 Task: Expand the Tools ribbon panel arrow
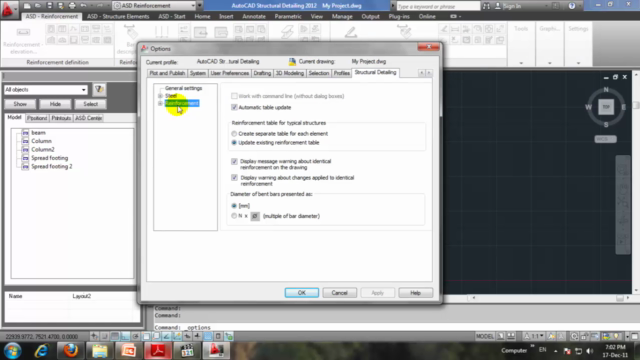pos(521,63)
